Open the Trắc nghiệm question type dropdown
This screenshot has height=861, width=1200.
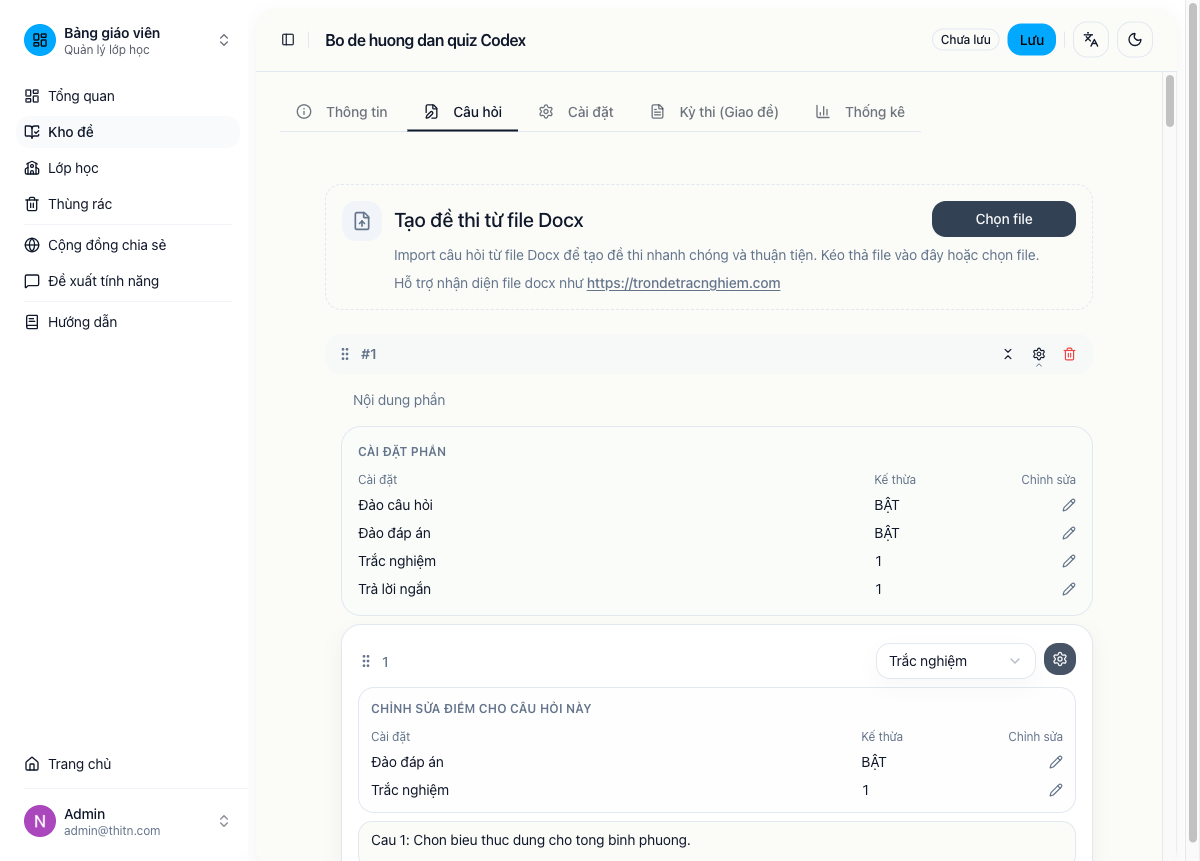coord(955,660)
